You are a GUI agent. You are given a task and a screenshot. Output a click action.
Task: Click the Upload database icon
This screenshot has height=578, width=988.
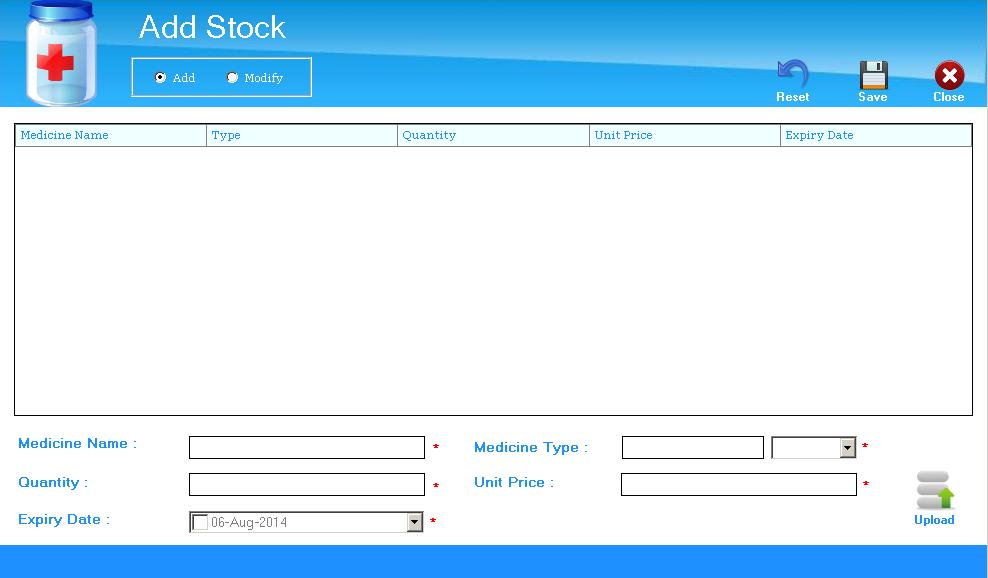click(935, 490)
